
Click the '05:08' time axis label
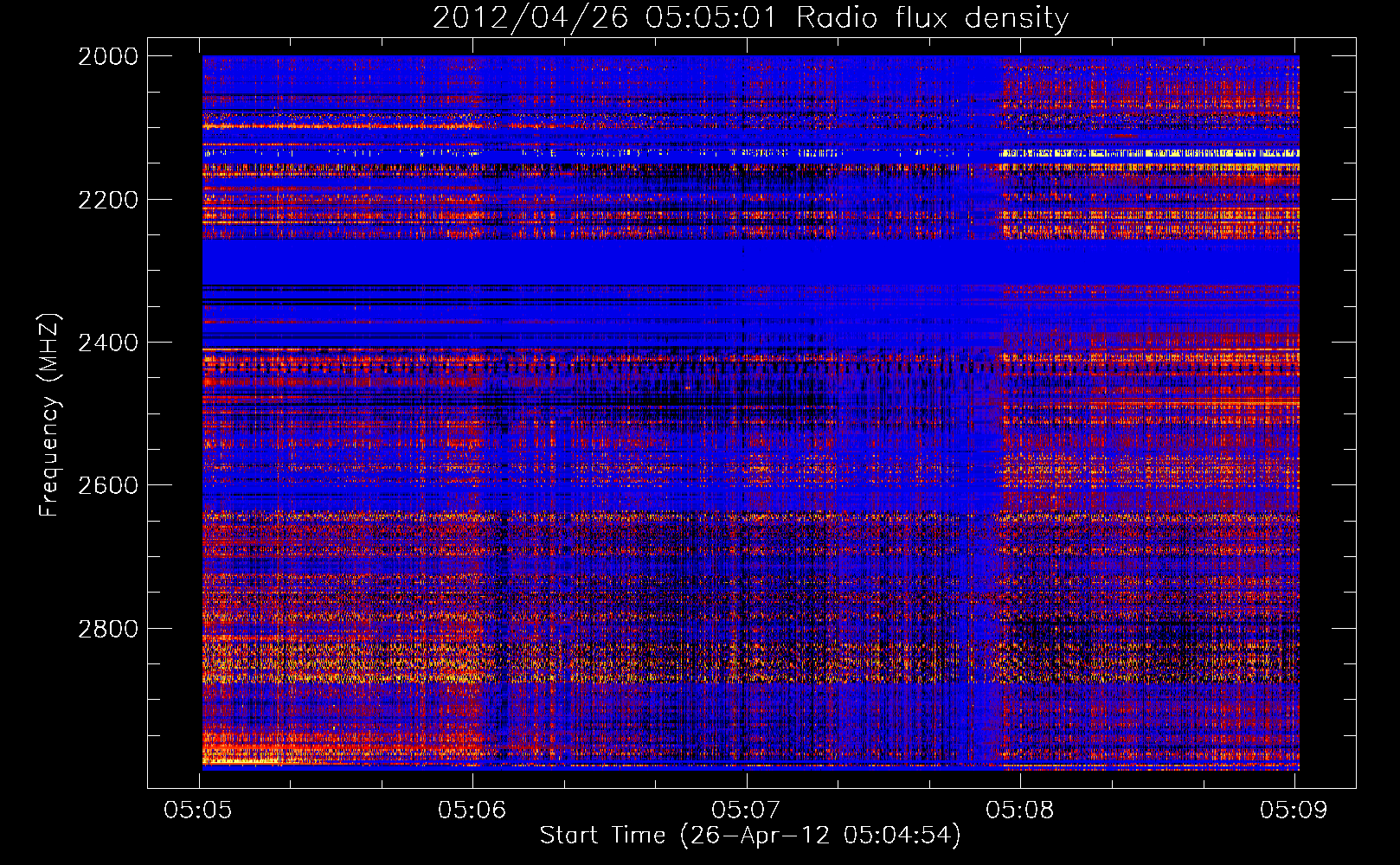(x=1020, y=810)
